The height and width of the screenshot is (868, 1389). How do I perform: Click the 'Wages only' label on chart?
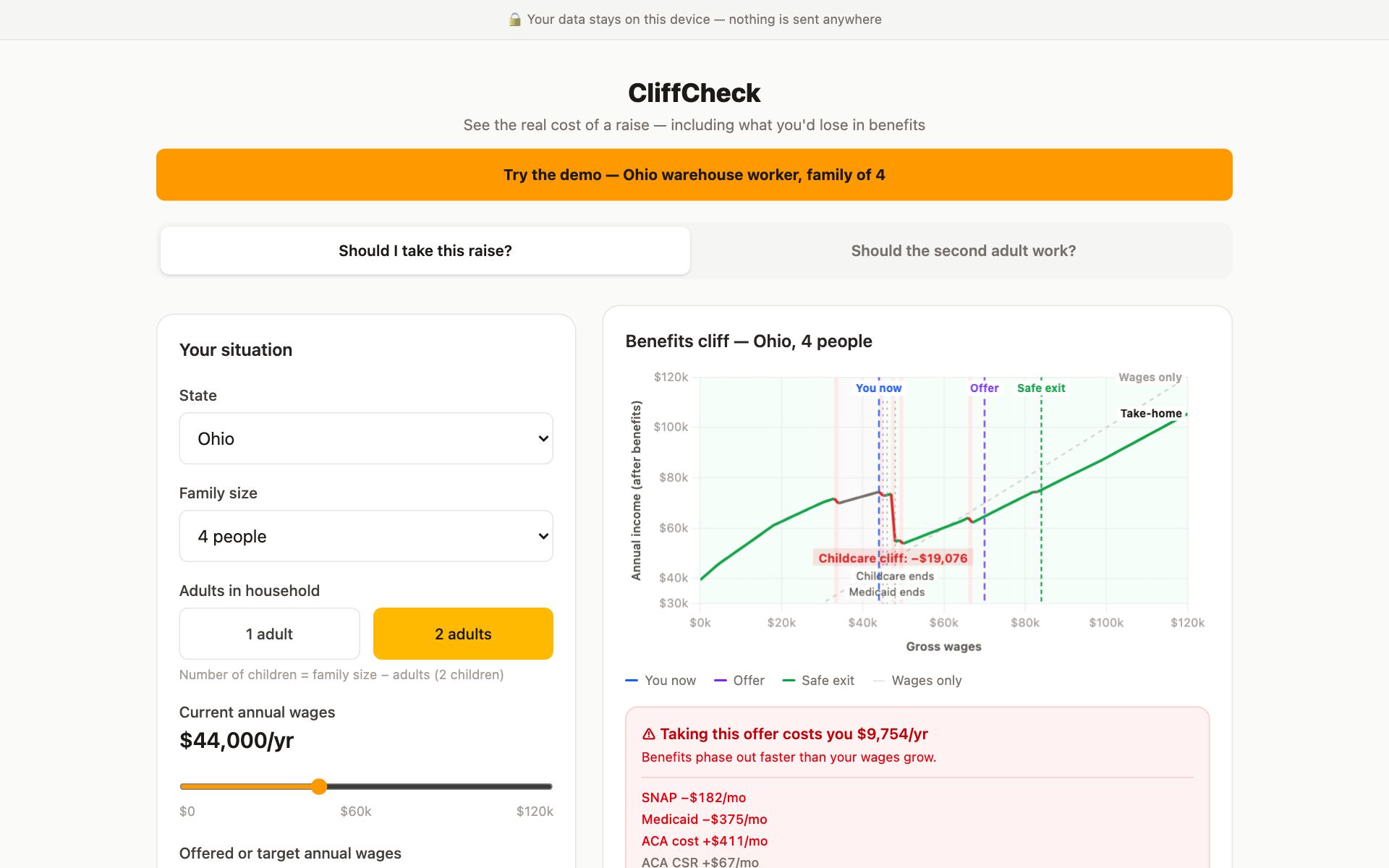(1150, 377)
